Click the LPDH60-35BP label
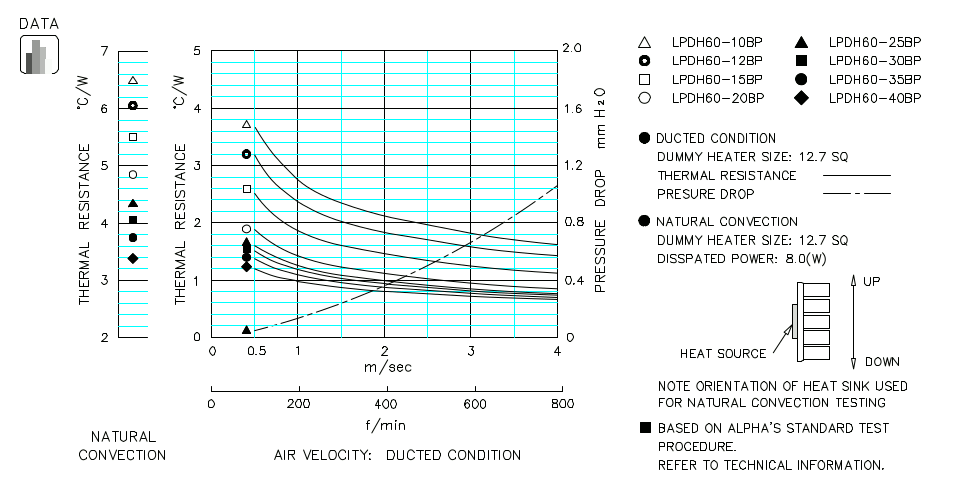 [875, 79]
